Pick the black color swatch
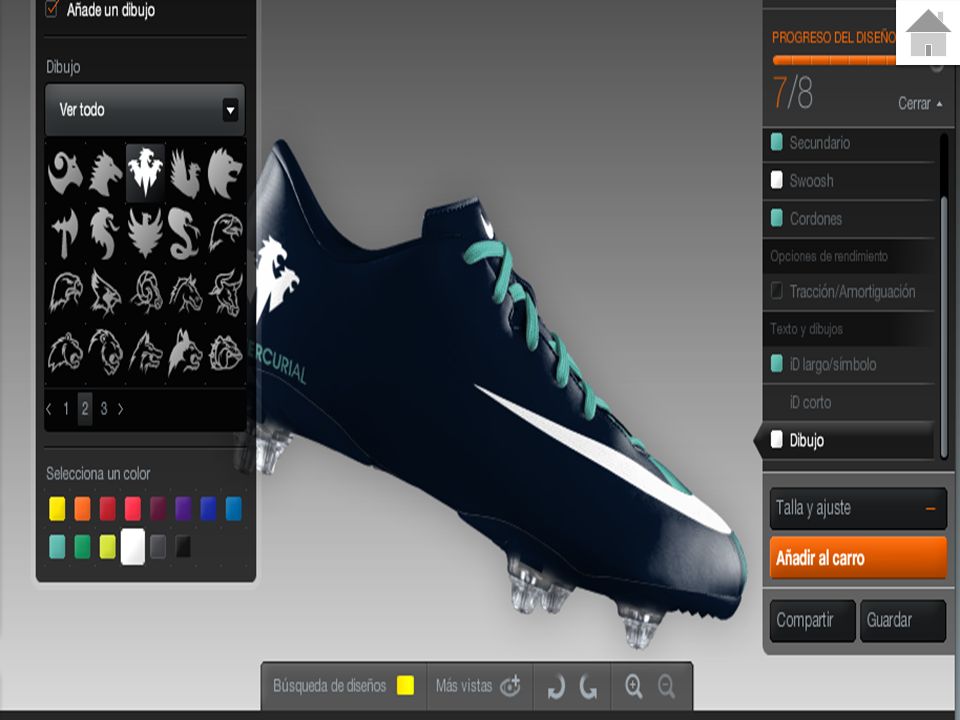The image size is (960, 720). point(183,547)
